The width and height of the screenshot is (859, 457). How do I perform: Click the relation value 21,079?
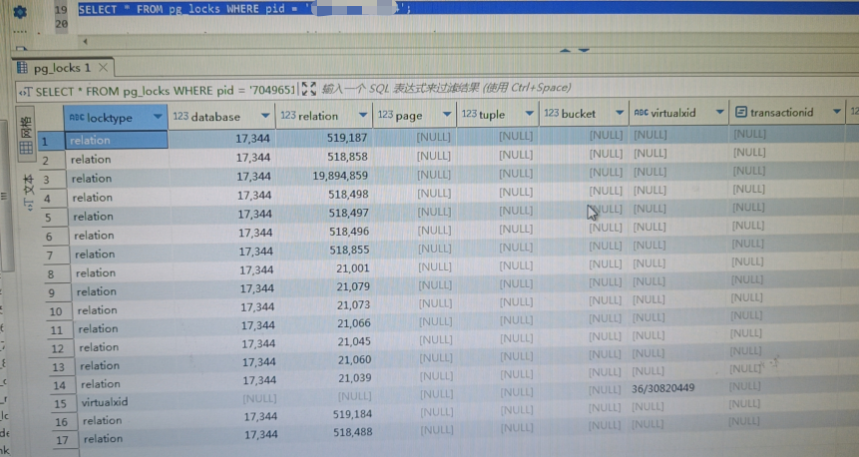point(353,287)
